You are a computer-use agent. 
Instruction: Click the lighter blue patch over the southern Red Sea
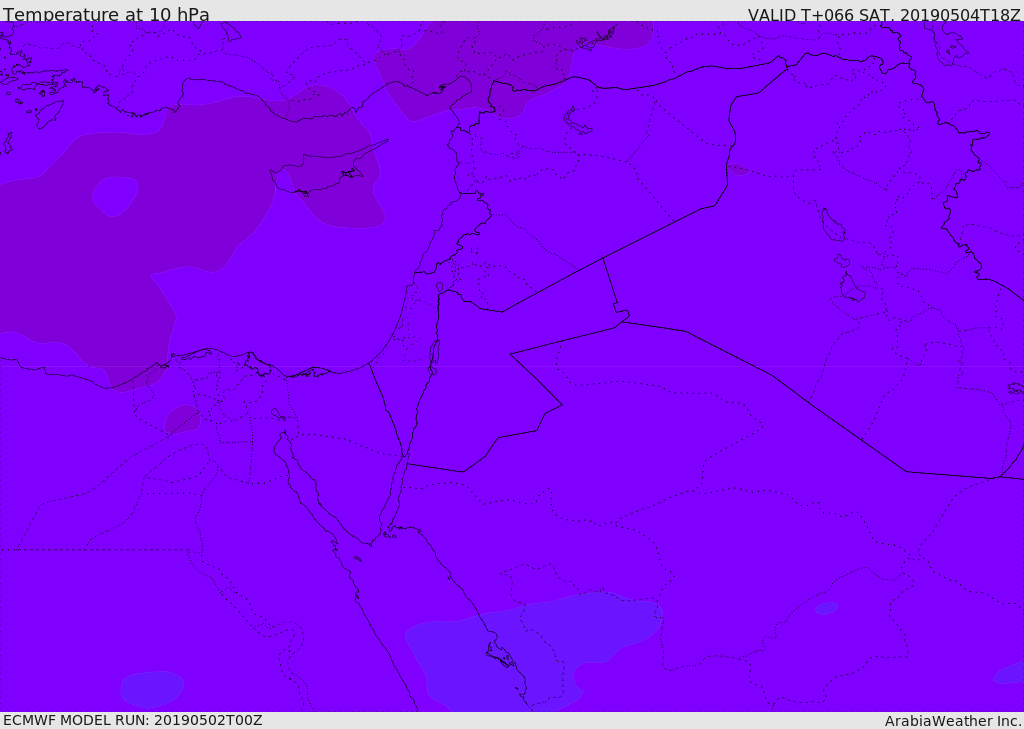pyautogui.click(x=532, y=652)
